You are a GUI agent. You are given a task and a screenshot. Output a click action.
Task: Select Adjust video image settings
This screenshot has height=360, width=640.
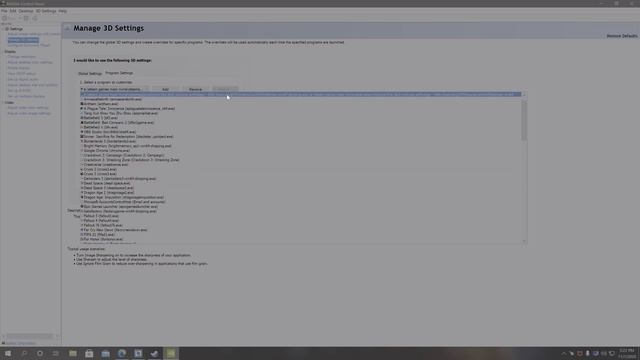[x=29, y=113]
